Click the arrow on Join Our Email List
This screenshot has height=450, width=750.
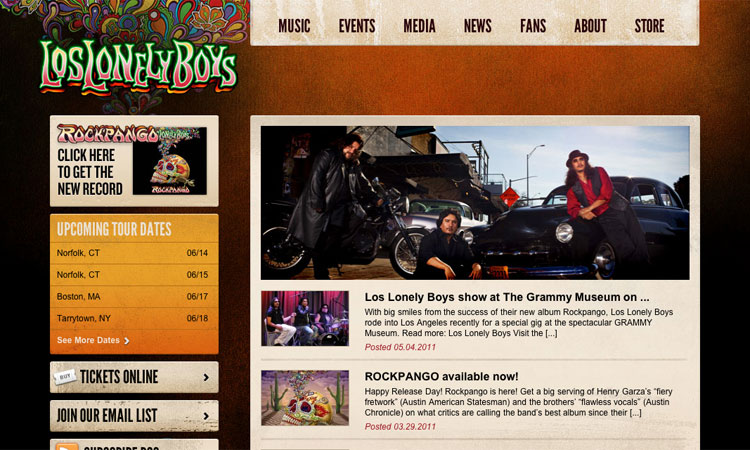206,416
